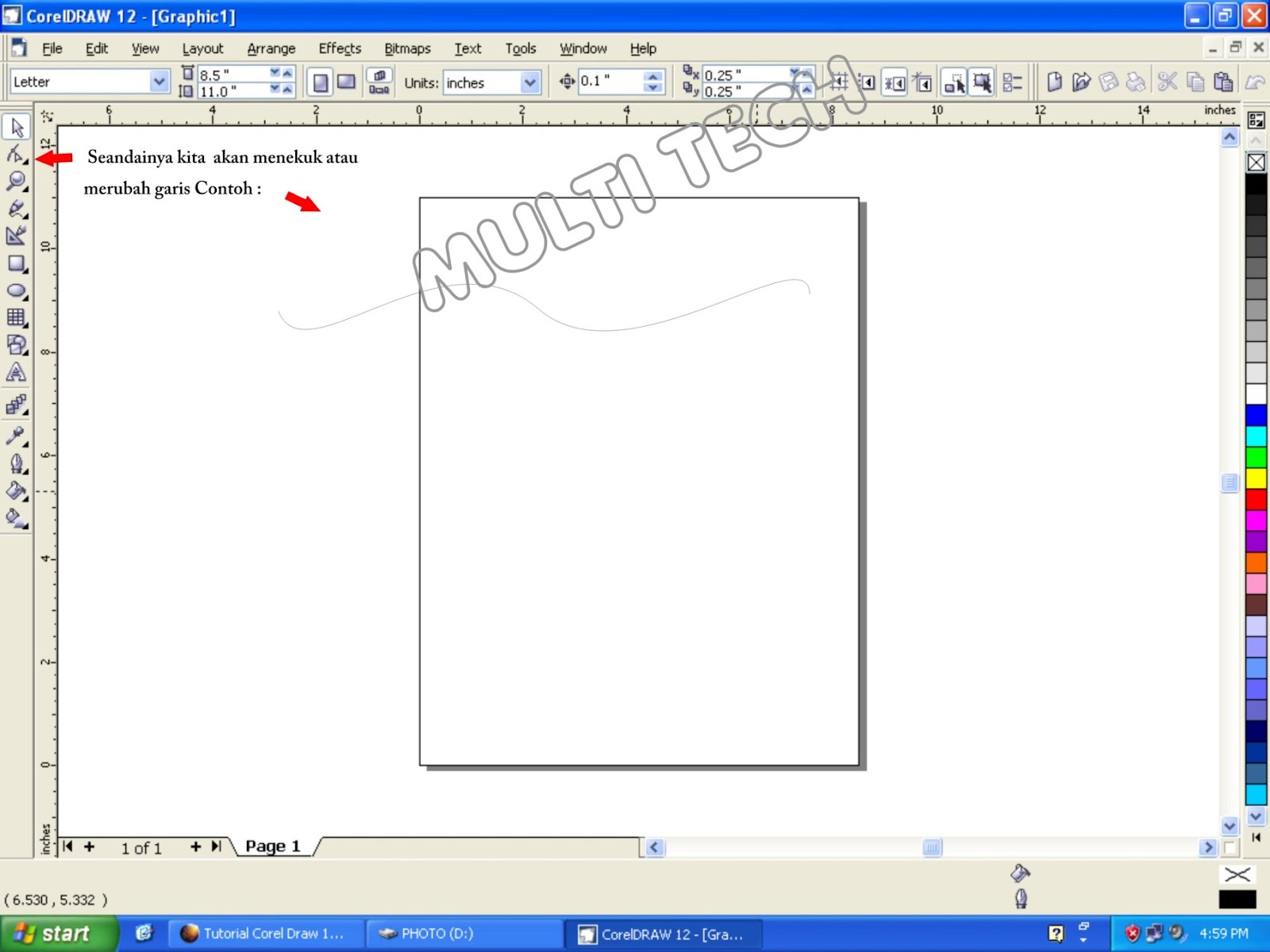Pick the yellow palette swatch
This screenshot has height=952, width=1270.
[x=1256, y=478]
